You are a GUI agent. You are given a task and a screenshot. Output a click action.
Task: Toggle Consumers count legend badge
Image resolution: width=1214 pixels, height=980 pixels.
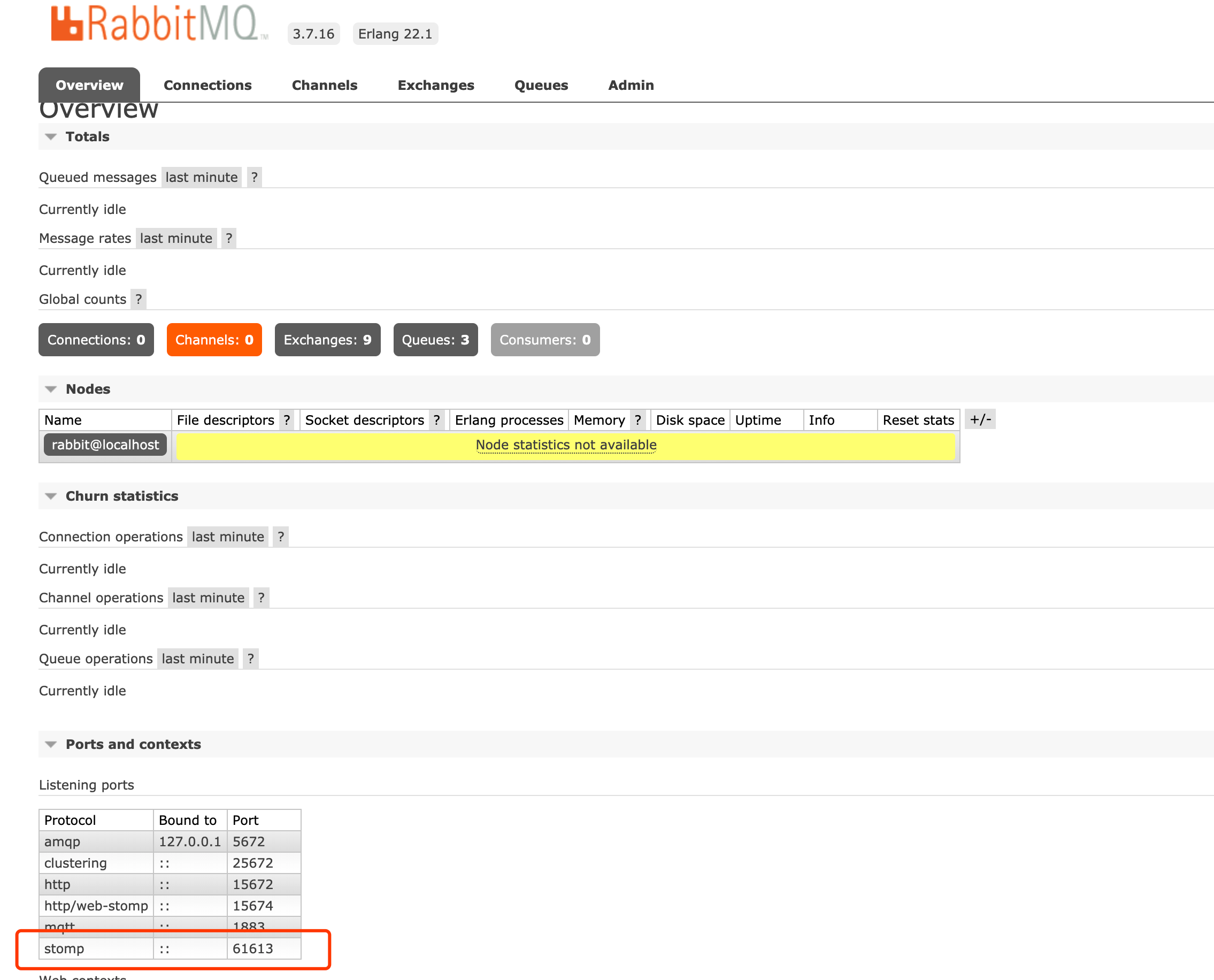pyautogui.click(x=544, y=340)
